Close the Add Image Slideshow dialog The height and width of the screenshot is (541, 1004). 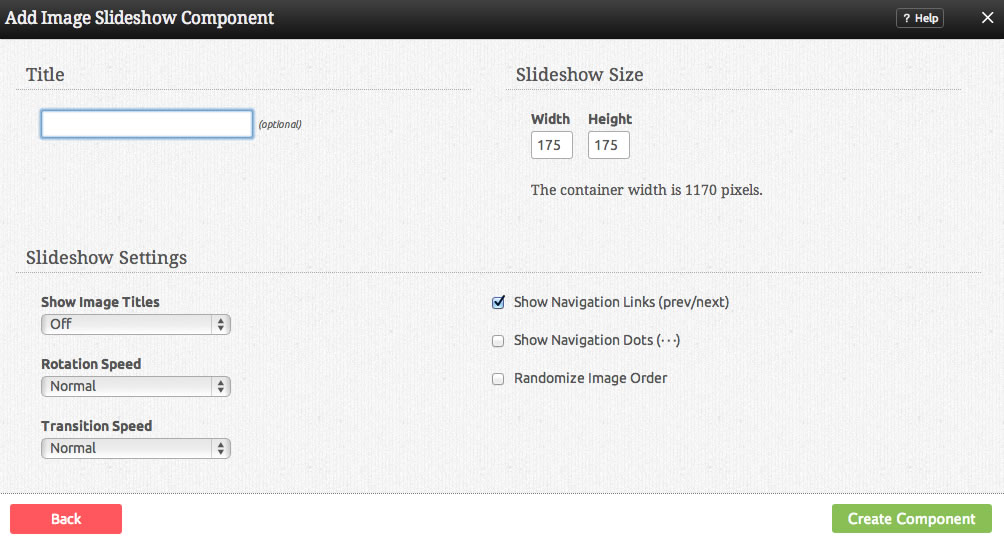point(987,18)
